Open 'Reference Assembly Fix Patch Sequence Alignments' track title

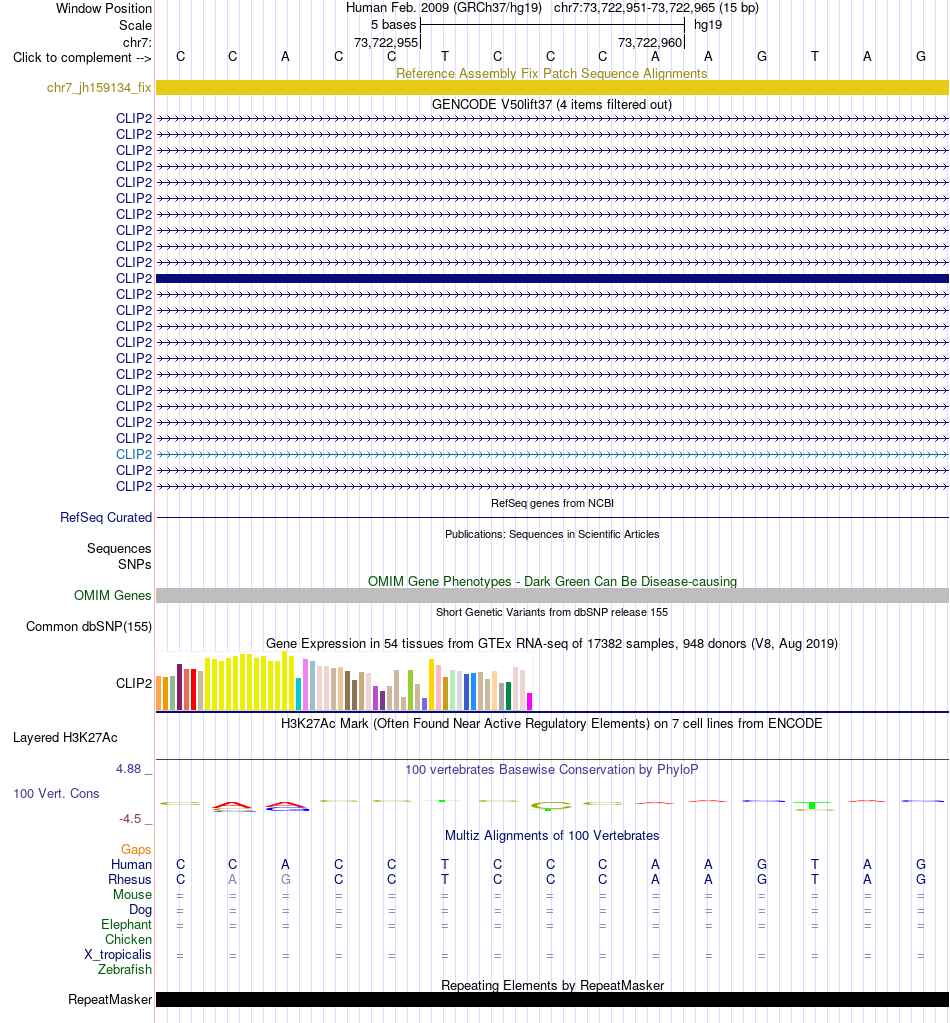tap(552, 73)
